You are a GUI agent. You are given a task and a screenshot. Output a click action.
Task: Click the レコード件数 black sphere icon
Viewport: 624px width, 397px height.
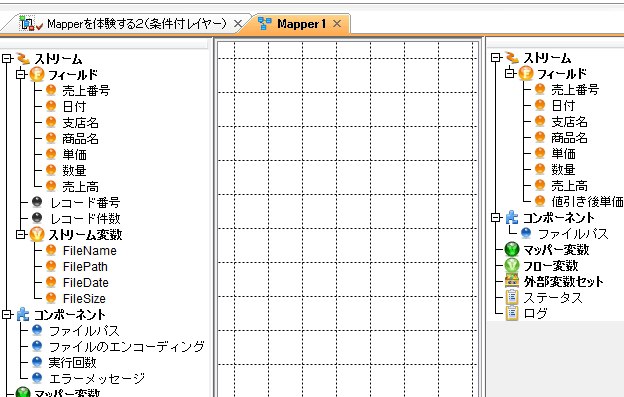(x=37, y=218)
